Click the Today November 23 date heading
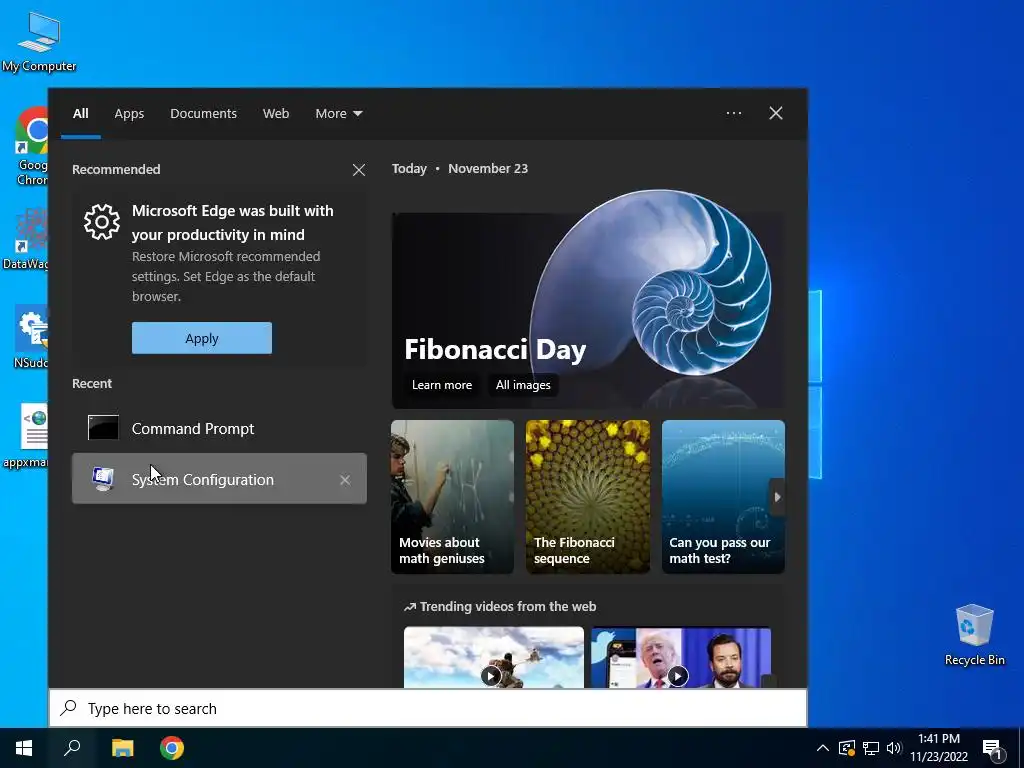This screenshot has width=1024, height=768. pos(460,168)
